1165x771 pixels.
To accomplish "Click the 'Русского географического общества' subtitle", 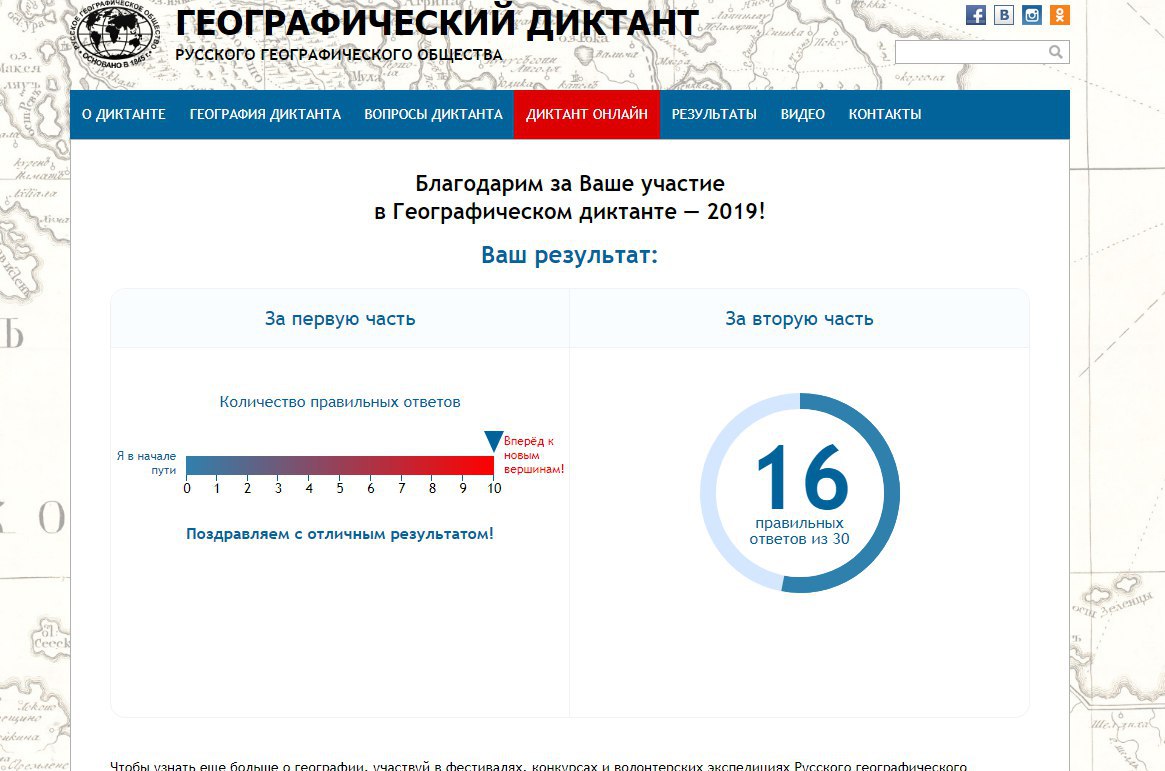I will tap(339, 55).
